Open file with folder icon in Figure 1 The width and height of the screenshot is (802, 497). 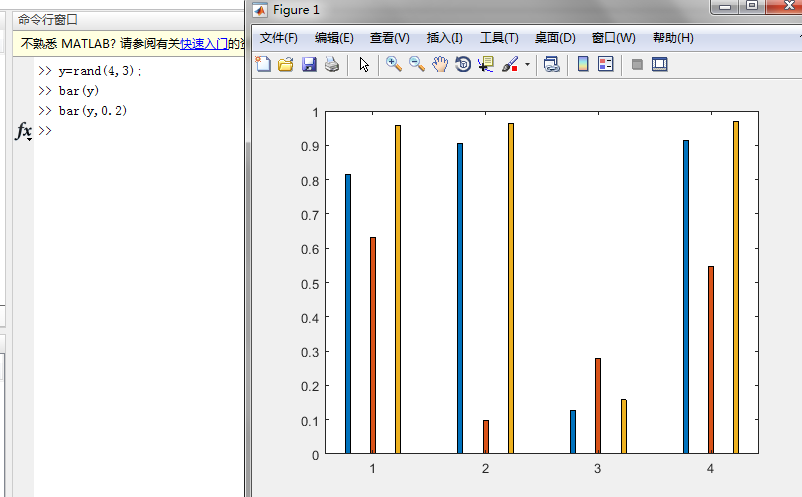pos(285,64)
